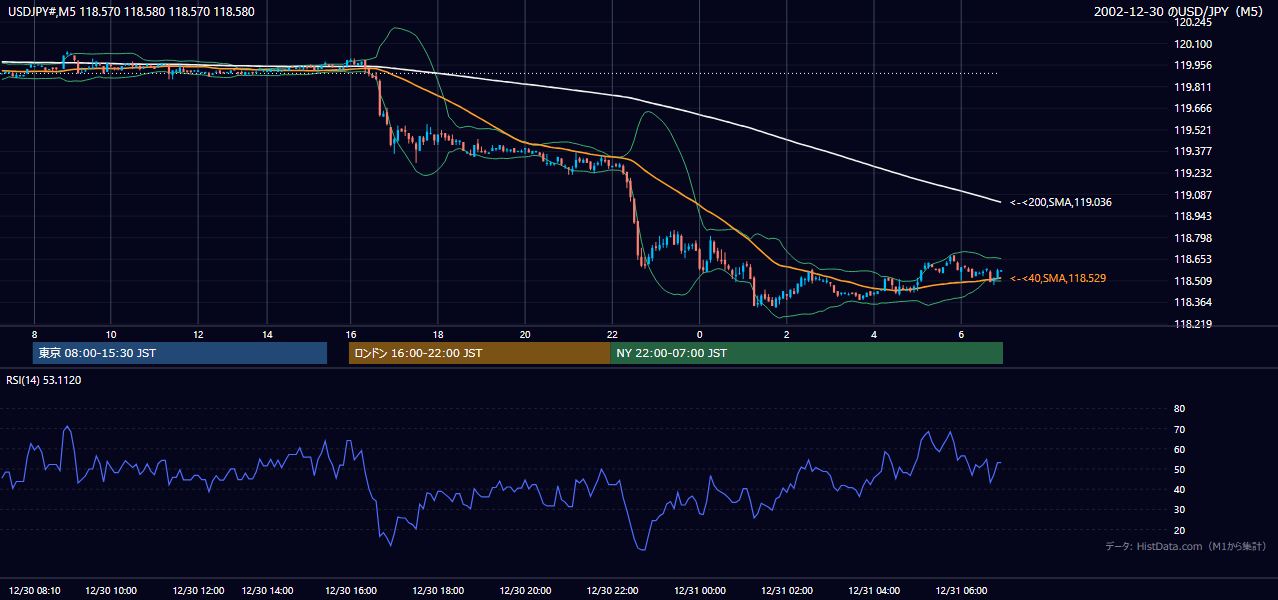The width and height of the screenshot is (1278, 600).
Task: Click the 12/30 08:10 time label
Action: click(34, 590)
